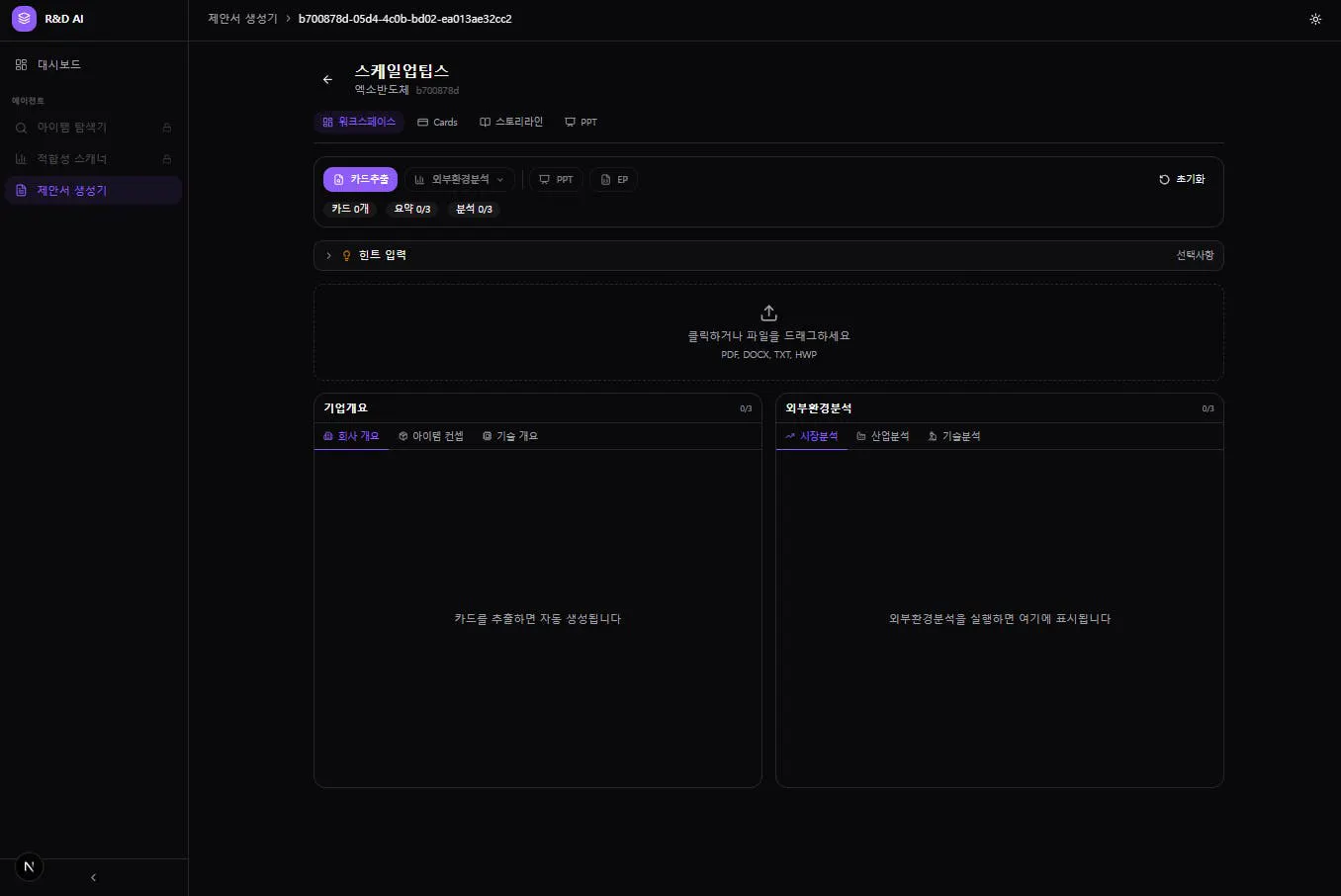Open the Next.js dev tools N badge
Screen dimensions: 1341x896
(x=29, y=867)
